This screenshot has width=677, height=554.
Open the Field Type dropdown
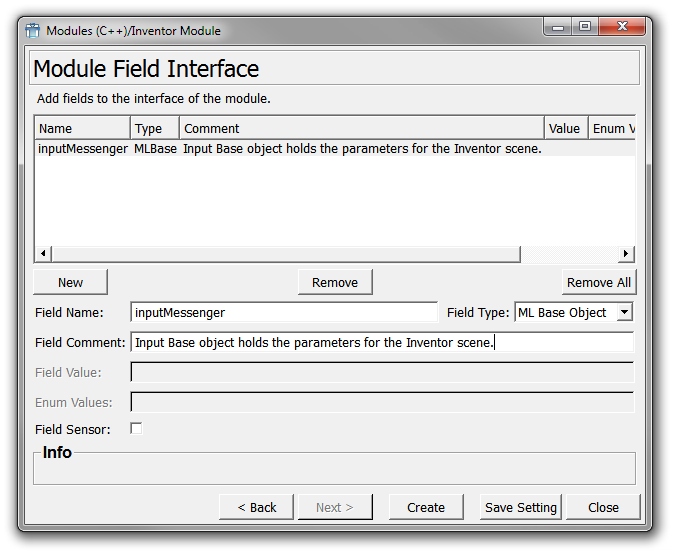[x=624, y=312]
